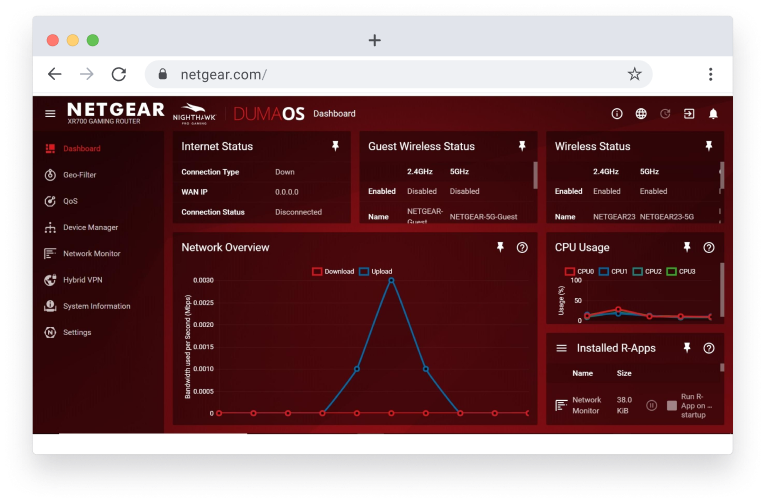Click the upload peak data point at 0.0030

click(x=391, y=281)
